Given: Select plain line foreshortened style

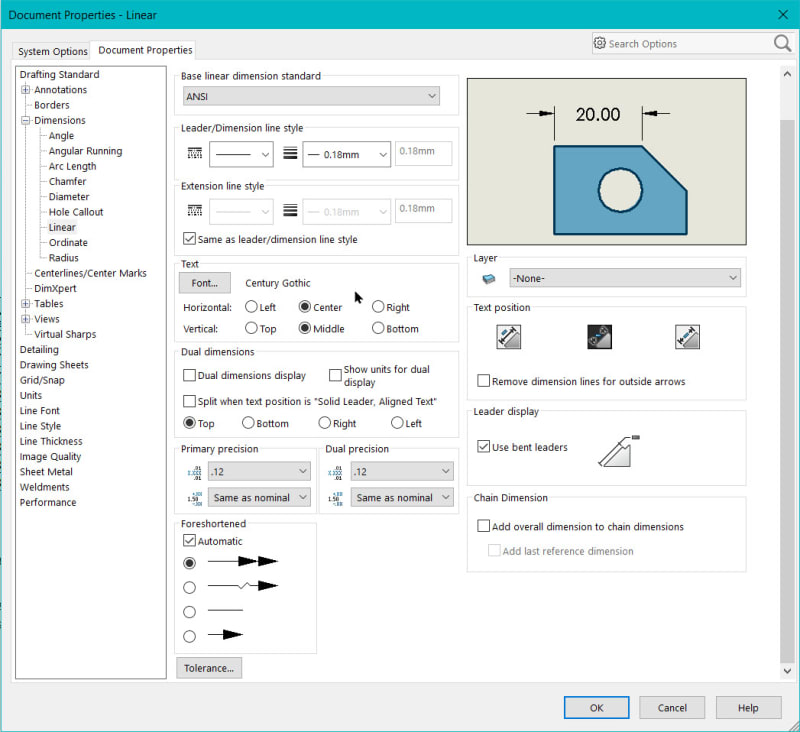Looking at the screenshot, I should click(189, 612).
